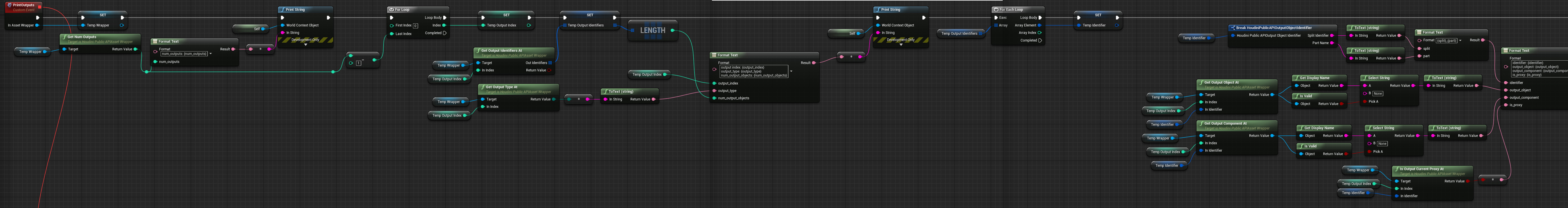Screen dimensions: 1568x208
Task: Click Temp Output Identifiers variable before For Each Loop
Action: 961,34
